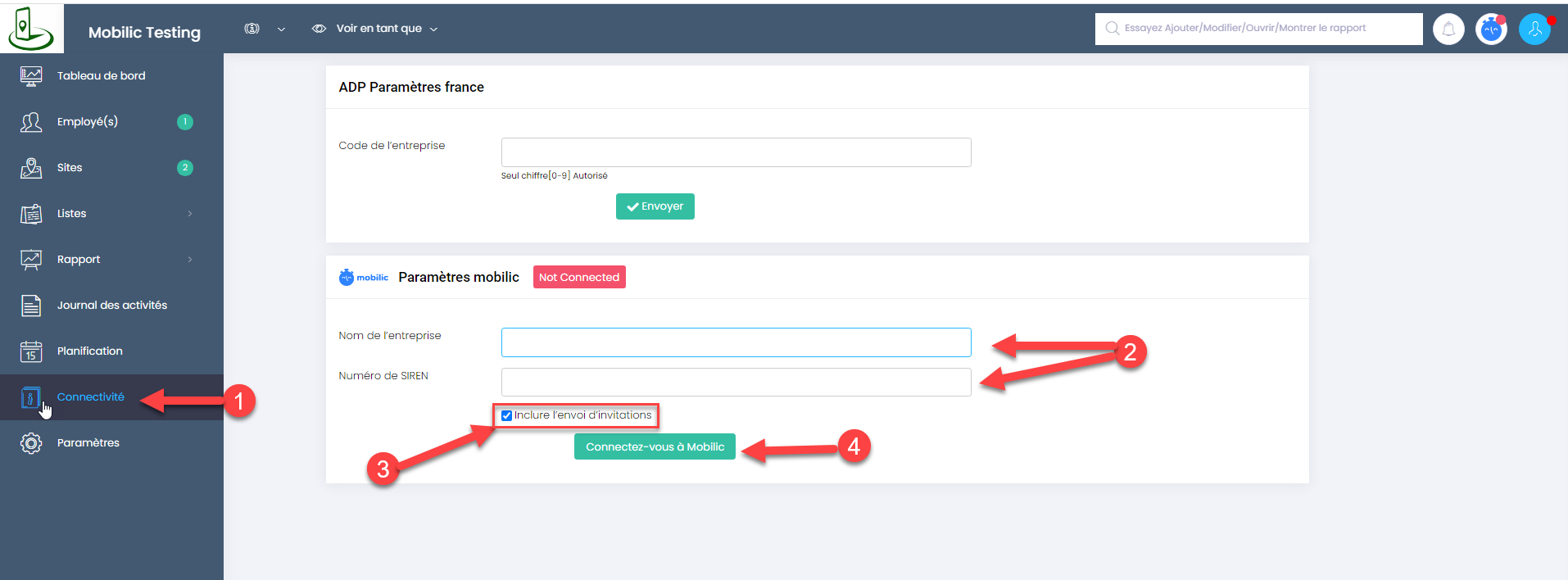The width and height of the screenshot is (1568, 580).
Task: Click the Code de l'entreprise label
Action: (x=392, y=146)
